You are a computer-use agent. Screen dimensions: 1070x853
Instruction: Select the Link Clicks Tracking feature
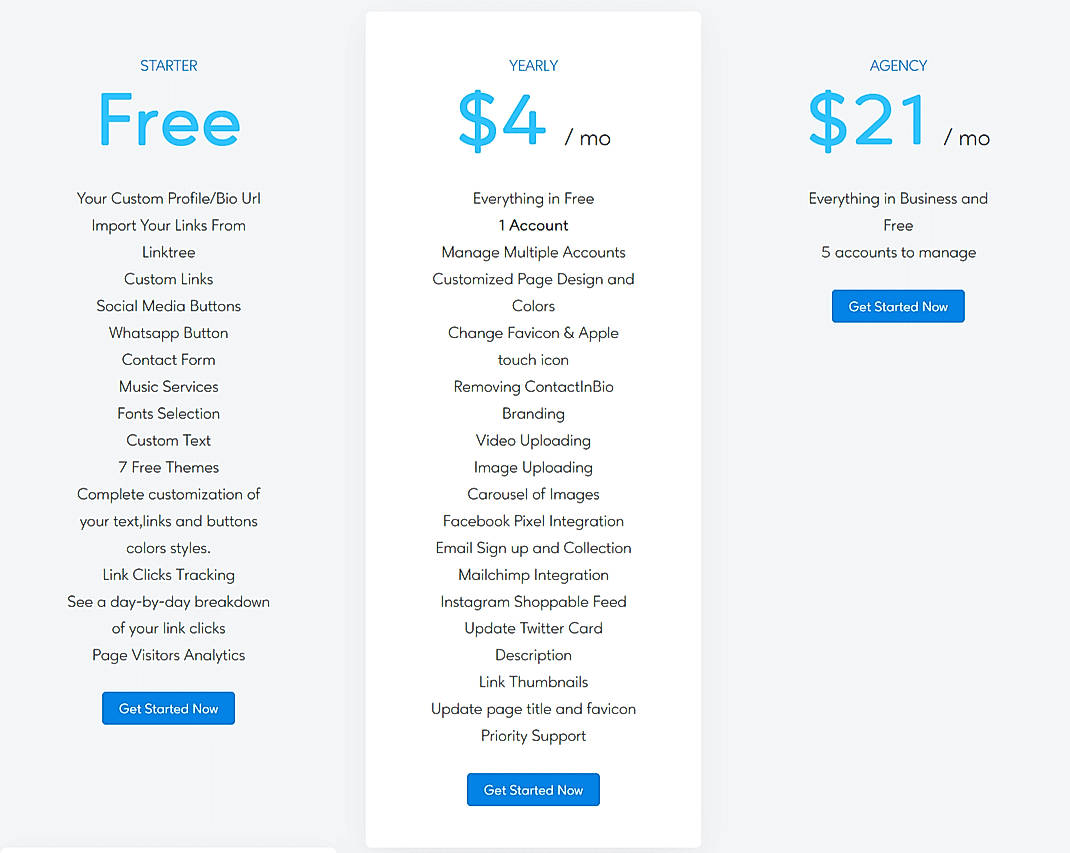(168, 574)
